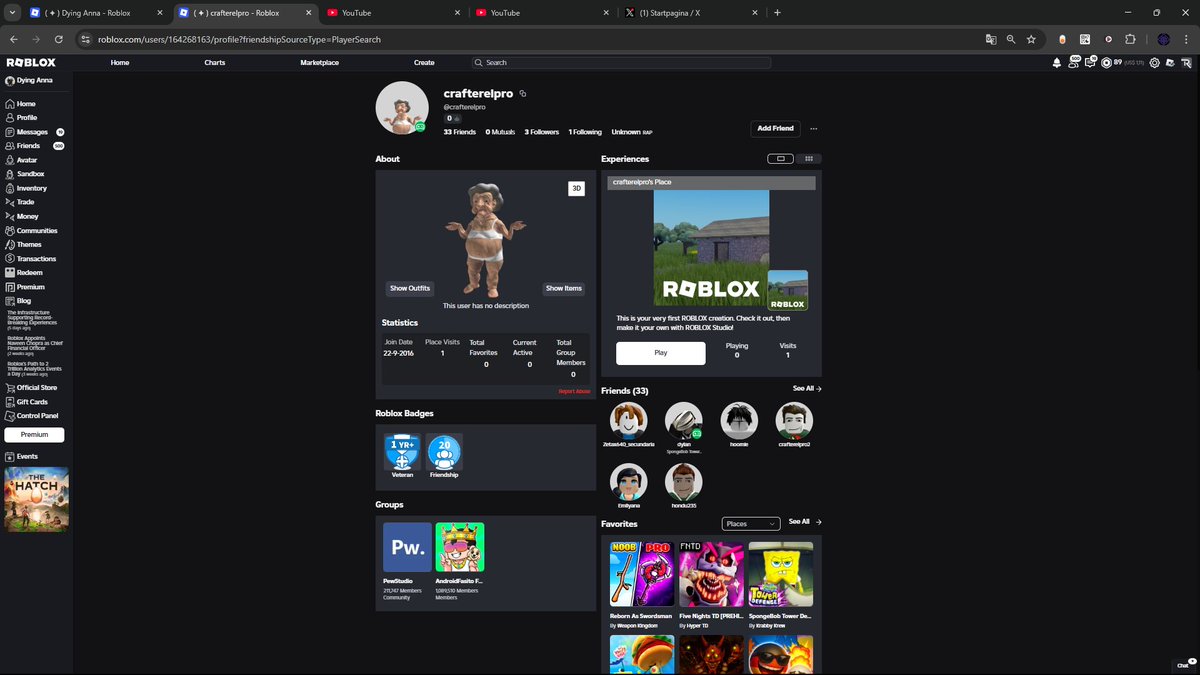
Task: Click the browser address bar URL
Action: [x=239, y=39]
